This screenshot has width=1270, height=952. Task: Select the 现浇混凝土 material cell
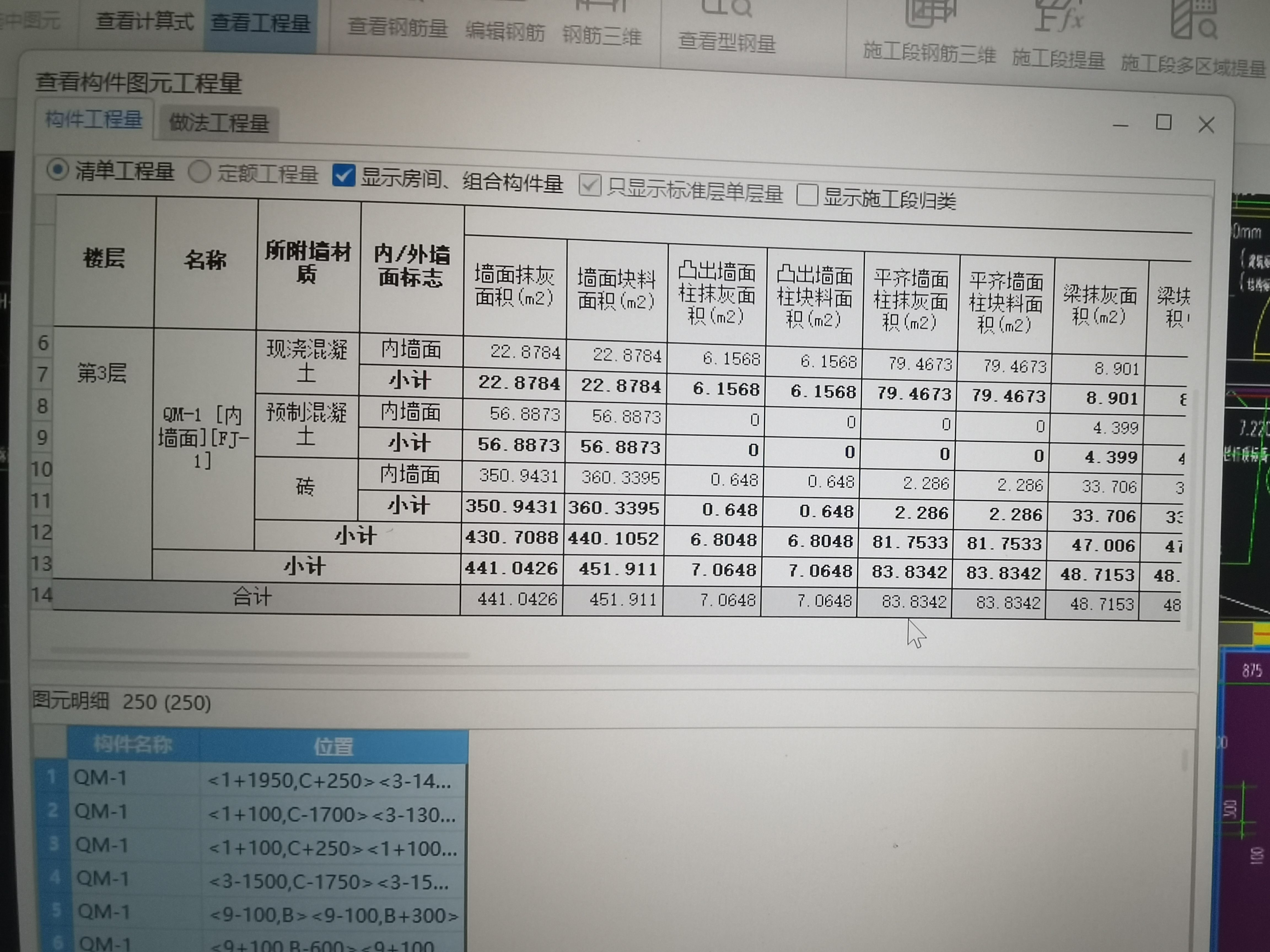307,362
